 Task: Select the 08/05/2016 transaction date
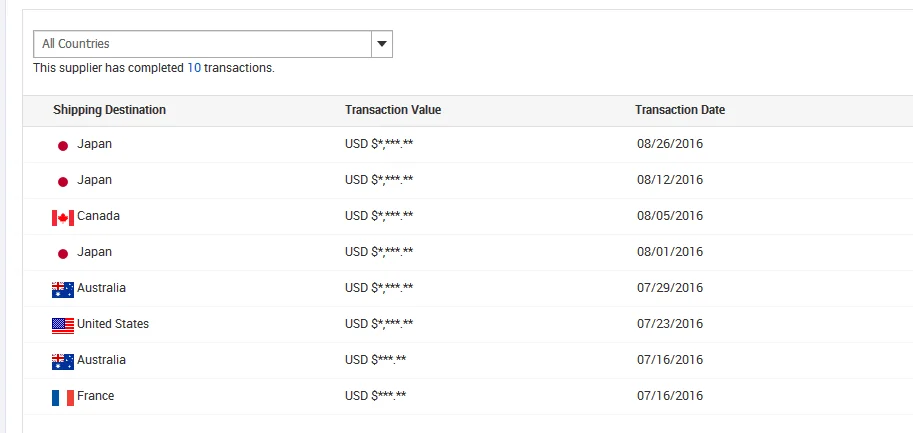point(670,216)
